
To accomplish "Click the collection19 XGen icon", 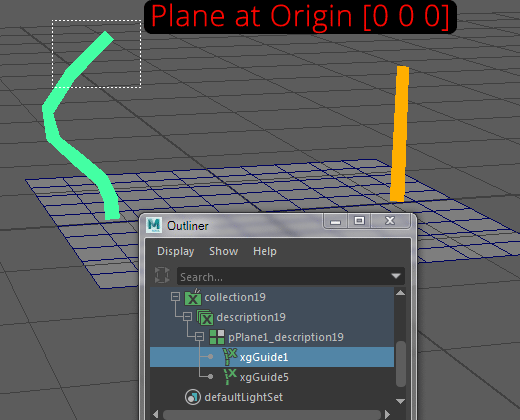I will (193, 297).
